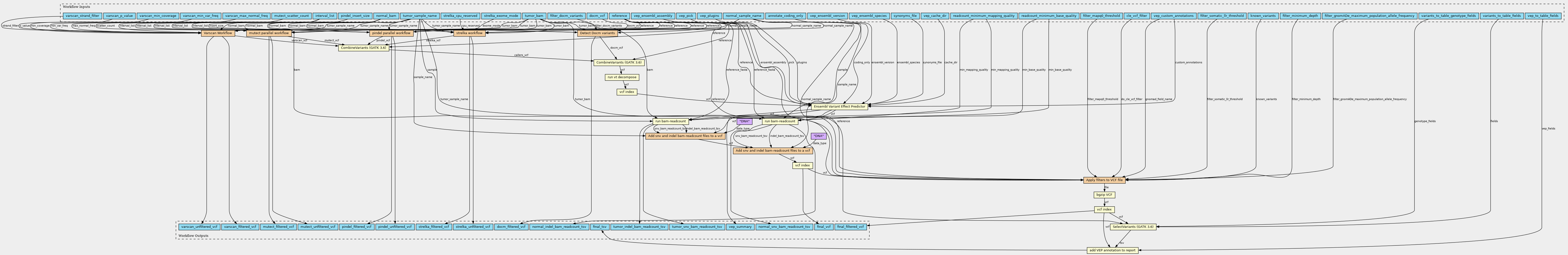Image resolution: width=1568 pixels, height=255 pixels.
Task: Click the final_tsv output box
Action: click(600, 227)
